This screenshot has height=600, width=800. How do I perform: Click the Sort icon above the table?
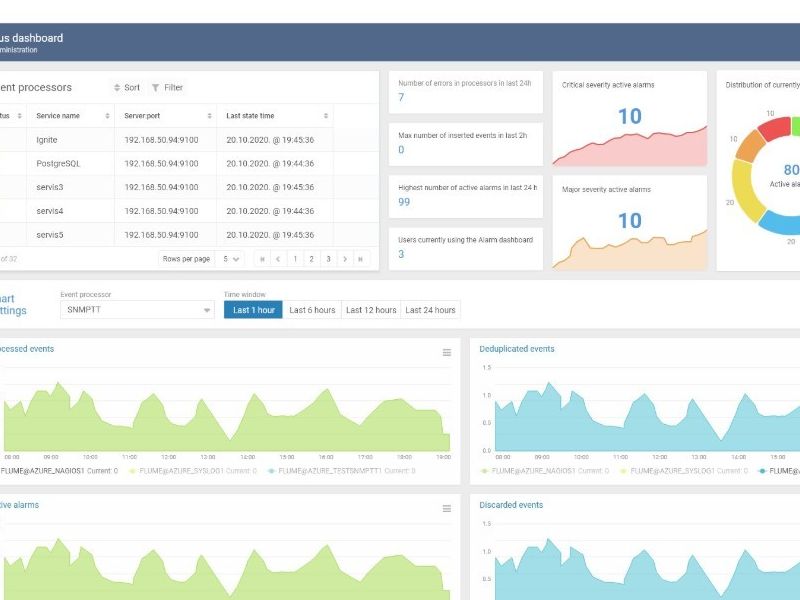[117, 88]
